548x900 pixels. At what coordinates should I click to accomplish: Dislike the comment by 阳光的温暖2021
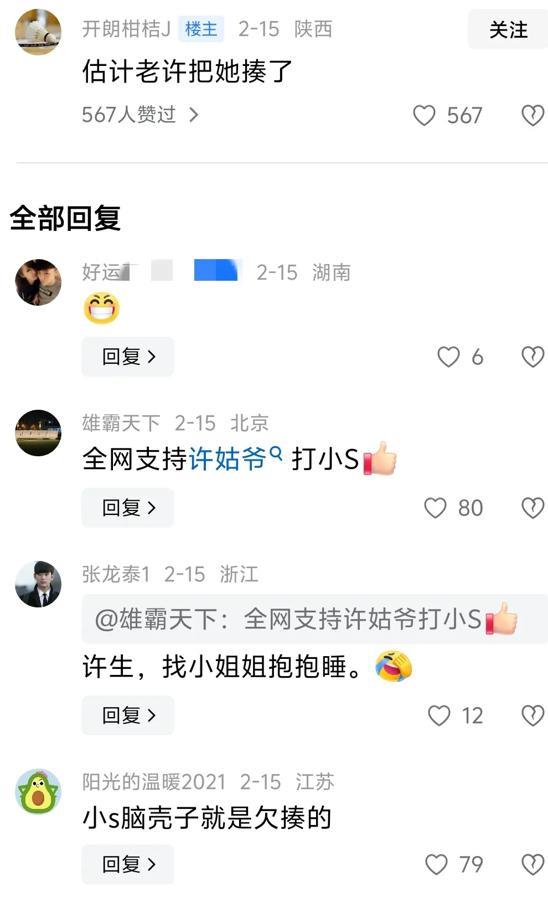pos(533,864)
